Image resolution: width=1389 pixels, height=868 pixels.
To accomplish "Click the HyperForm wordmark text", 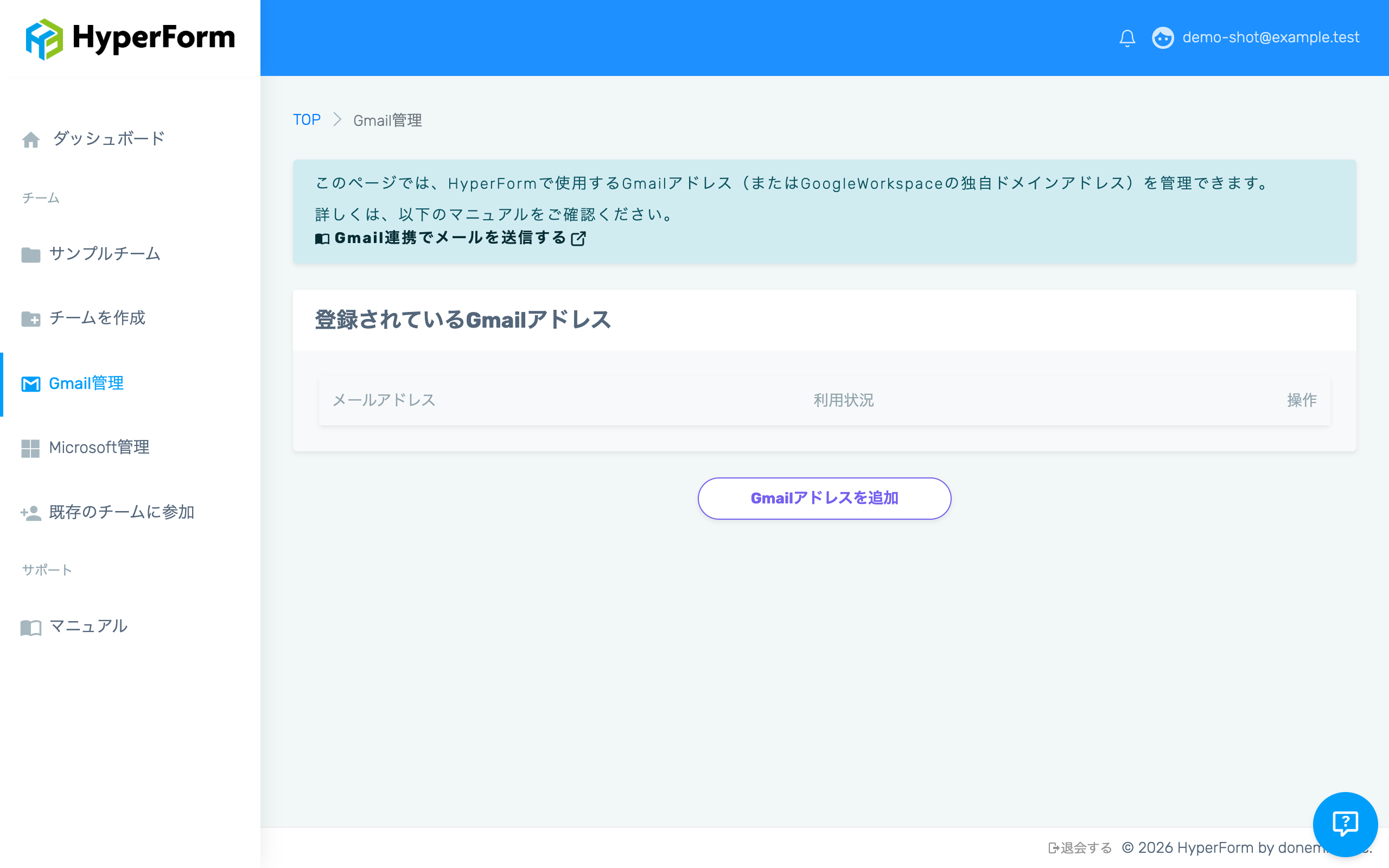I will pyautogui.click(x=154, y=38).
